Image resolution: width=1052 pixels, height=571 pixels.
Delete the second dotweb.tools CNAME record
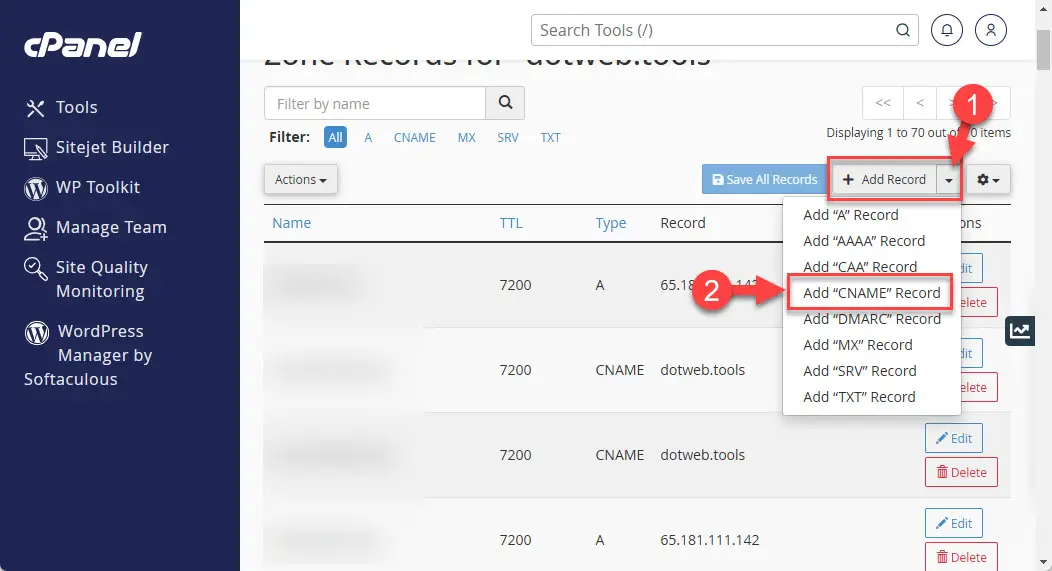(961, 472)
